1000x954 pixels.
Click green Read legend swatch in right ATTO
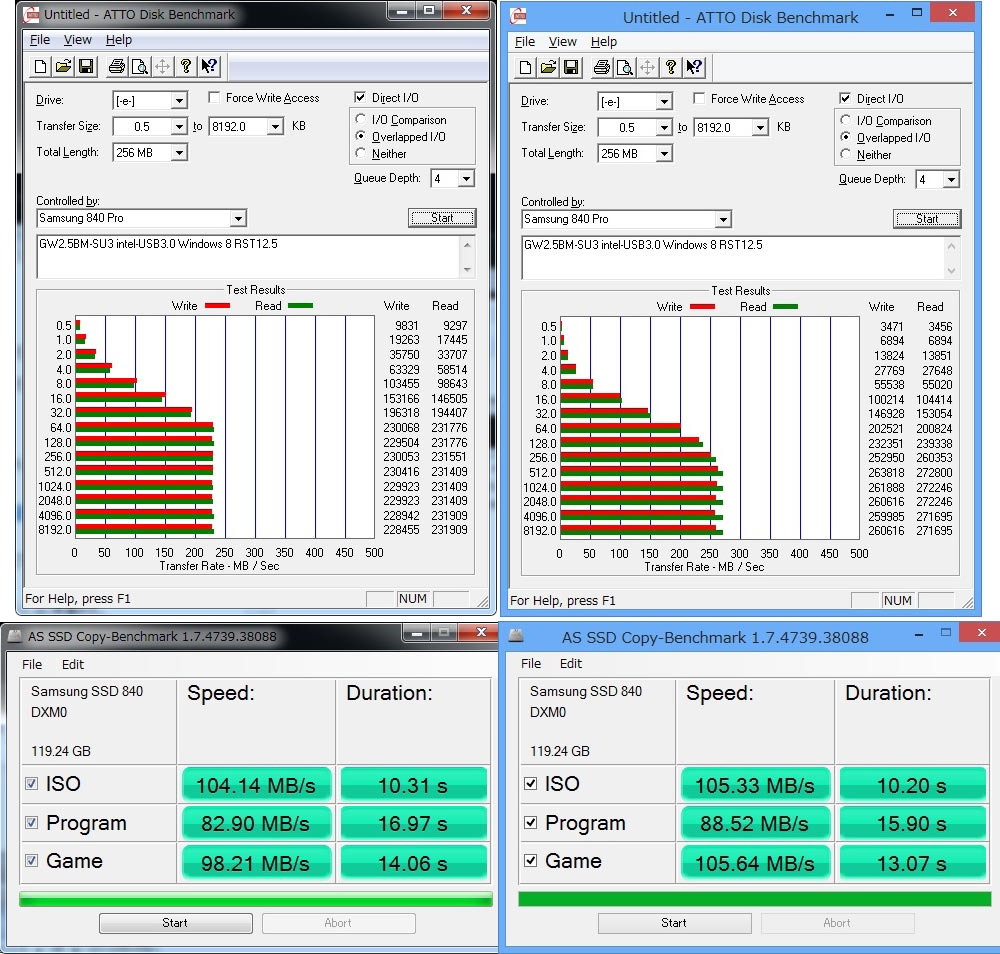click(x=785, y=307)
